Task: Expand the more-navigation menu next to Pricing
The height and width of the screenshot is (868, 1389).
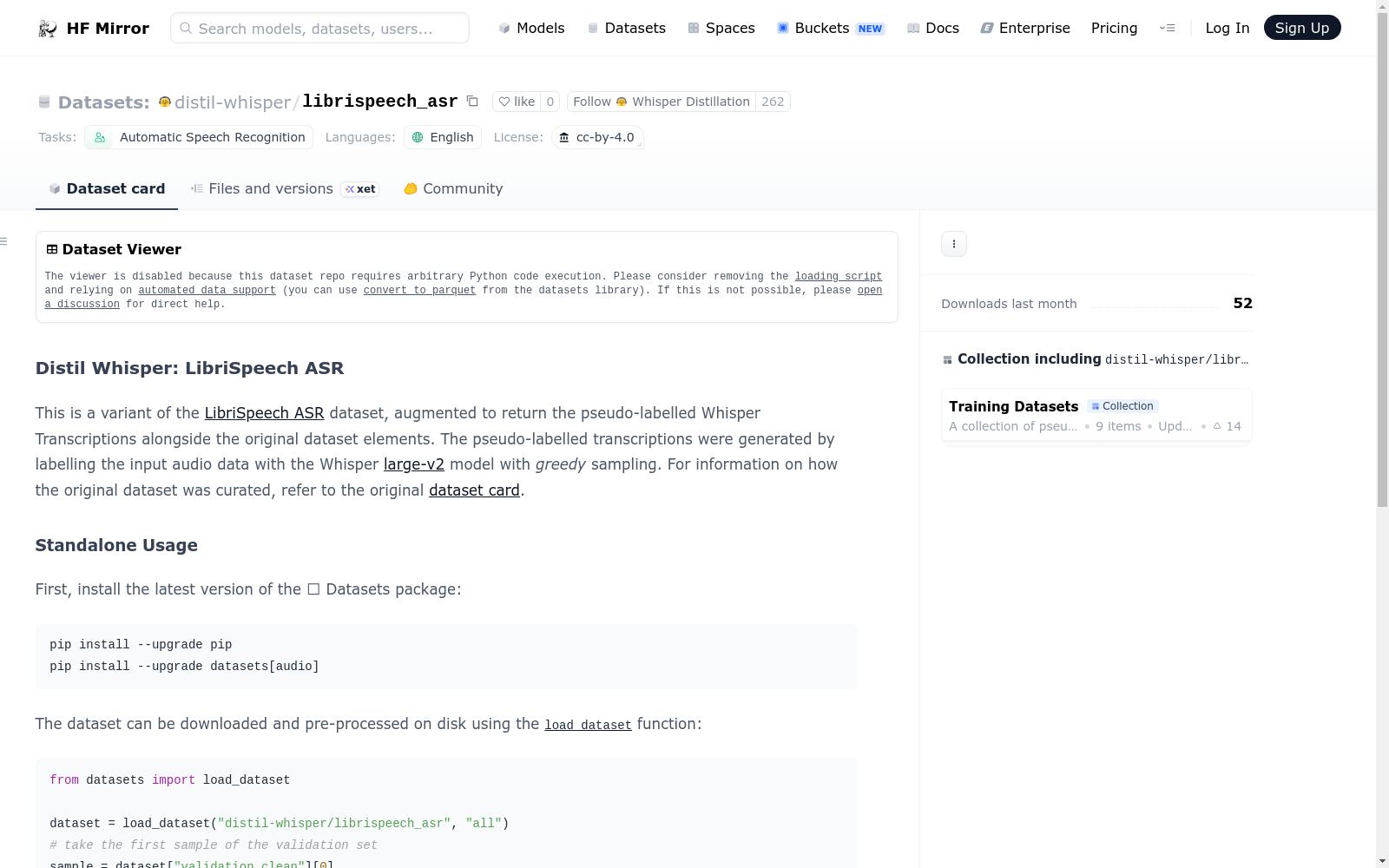Action: (x=1168, y=28)
